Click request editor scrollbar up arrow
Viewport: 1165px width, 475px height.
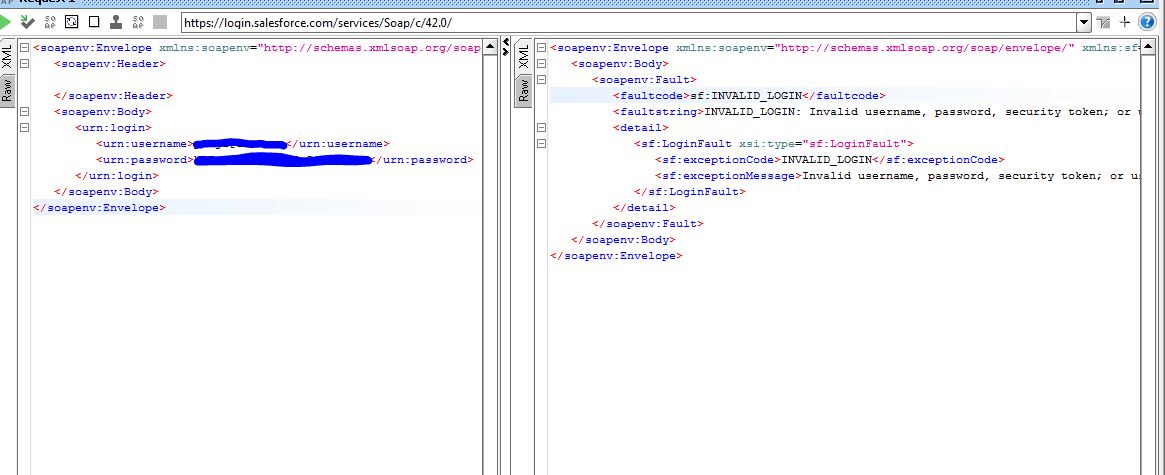click(x=490, y=47)
